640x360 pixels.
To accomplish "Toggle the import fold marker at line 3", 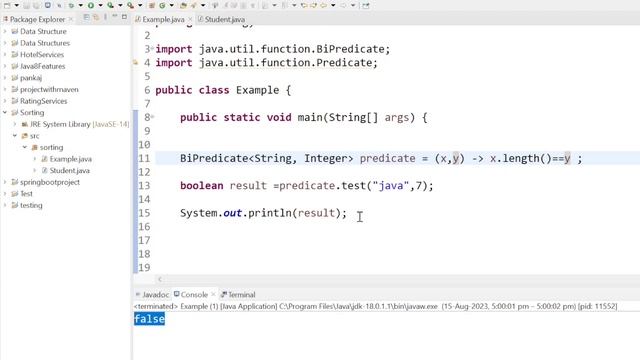I will [152, 49].
